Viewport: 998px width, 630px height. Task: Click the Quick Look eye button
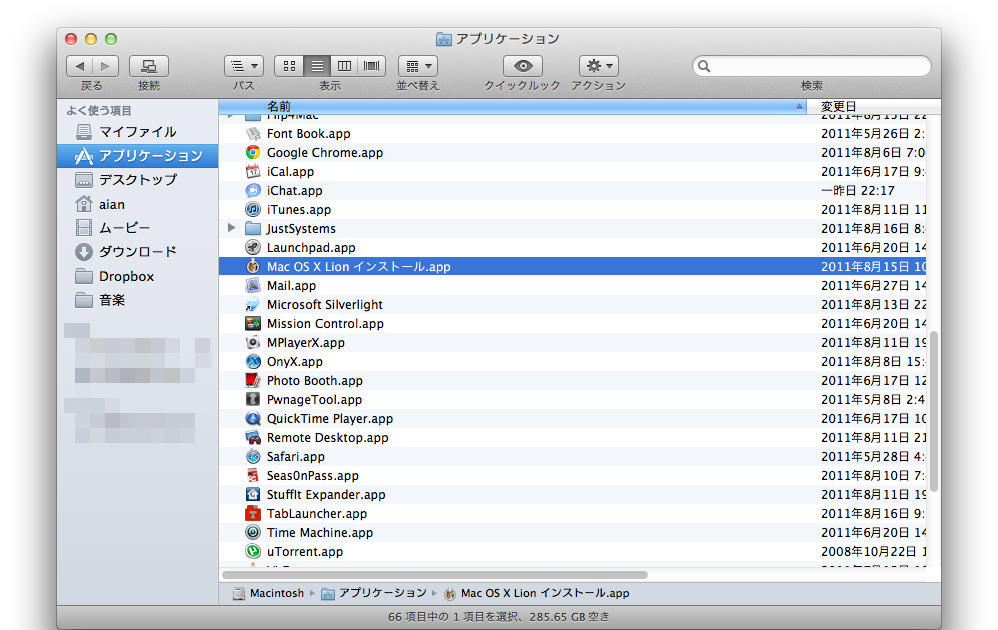click(x=523, y=66)
